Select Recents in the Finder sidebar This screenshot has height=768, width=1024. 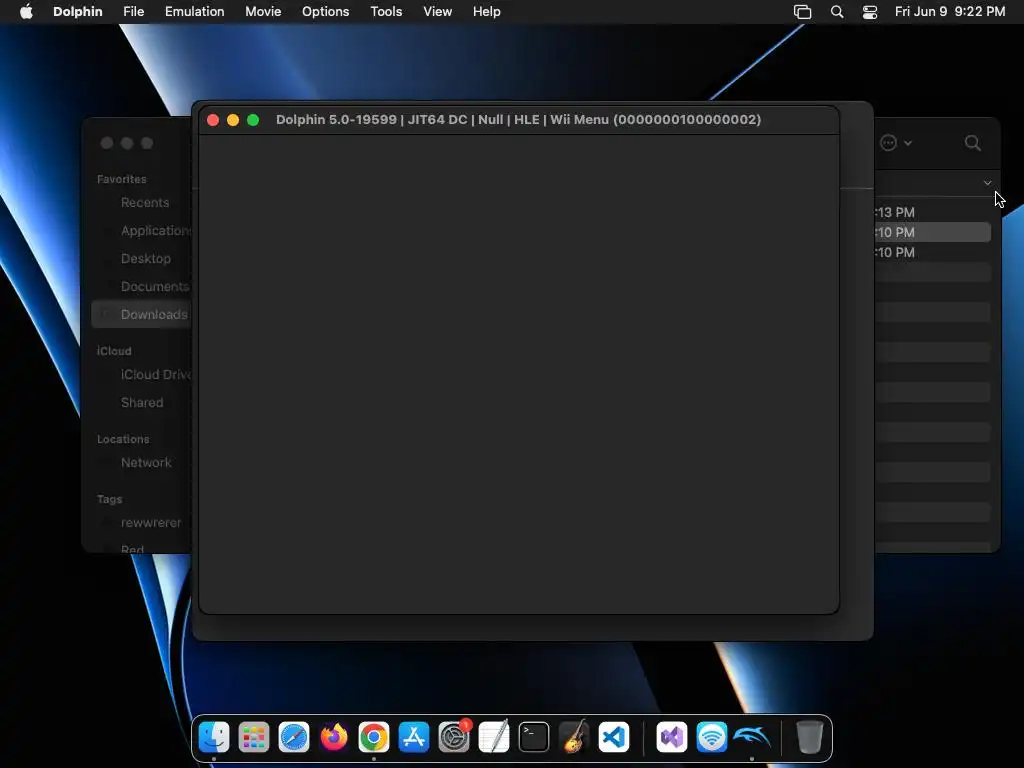point(145,202)
